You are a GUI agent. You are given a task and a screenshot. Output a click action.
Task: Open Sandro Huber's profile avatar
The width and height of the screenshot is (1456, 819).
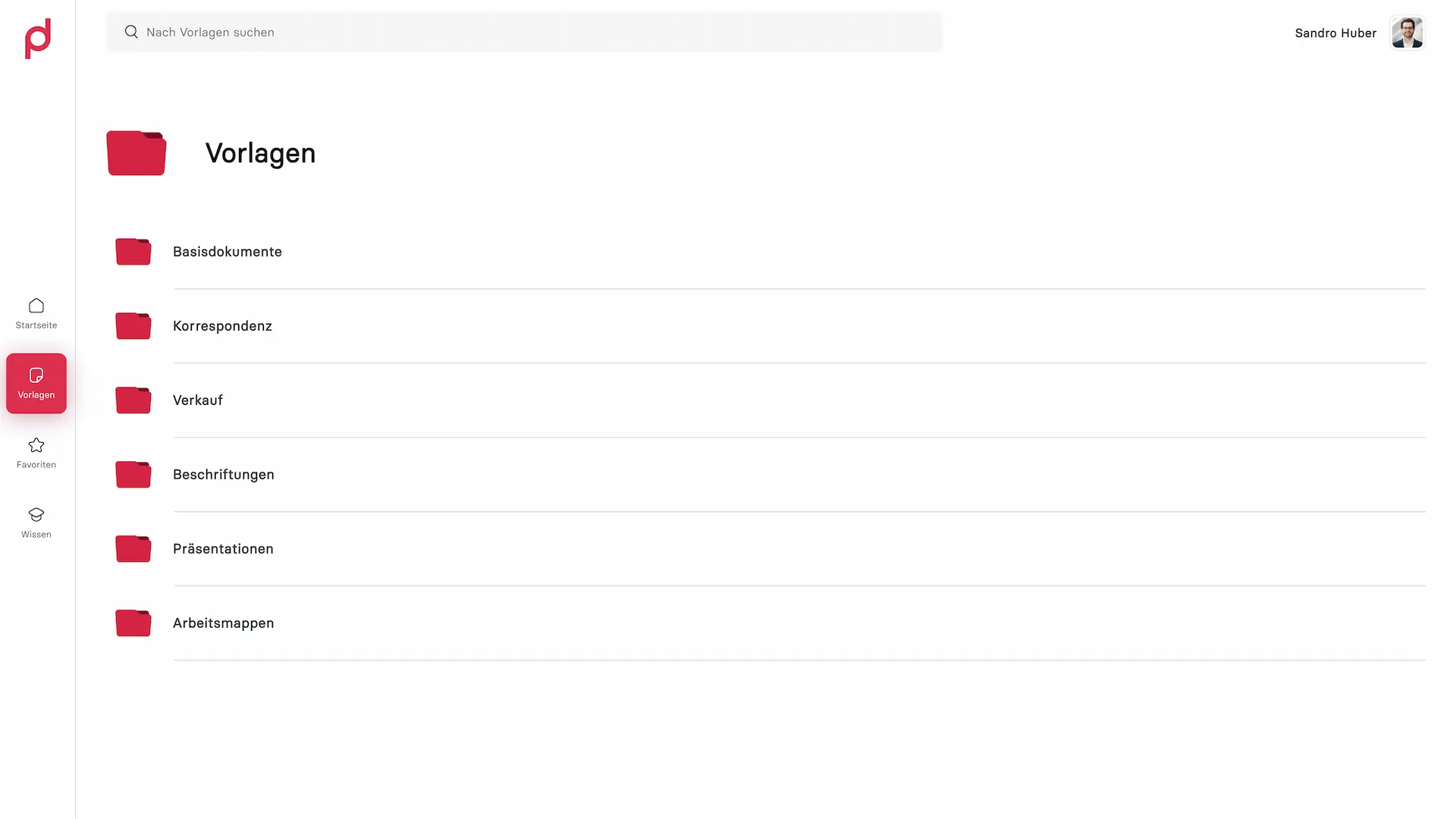pos(1407,33)
